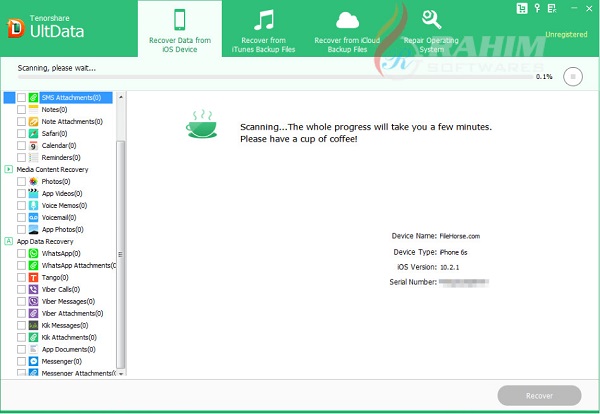Open Recover from iCloud Backup Files tab
Viewport: 600px width, 414px height.
[x=347, y=30]
